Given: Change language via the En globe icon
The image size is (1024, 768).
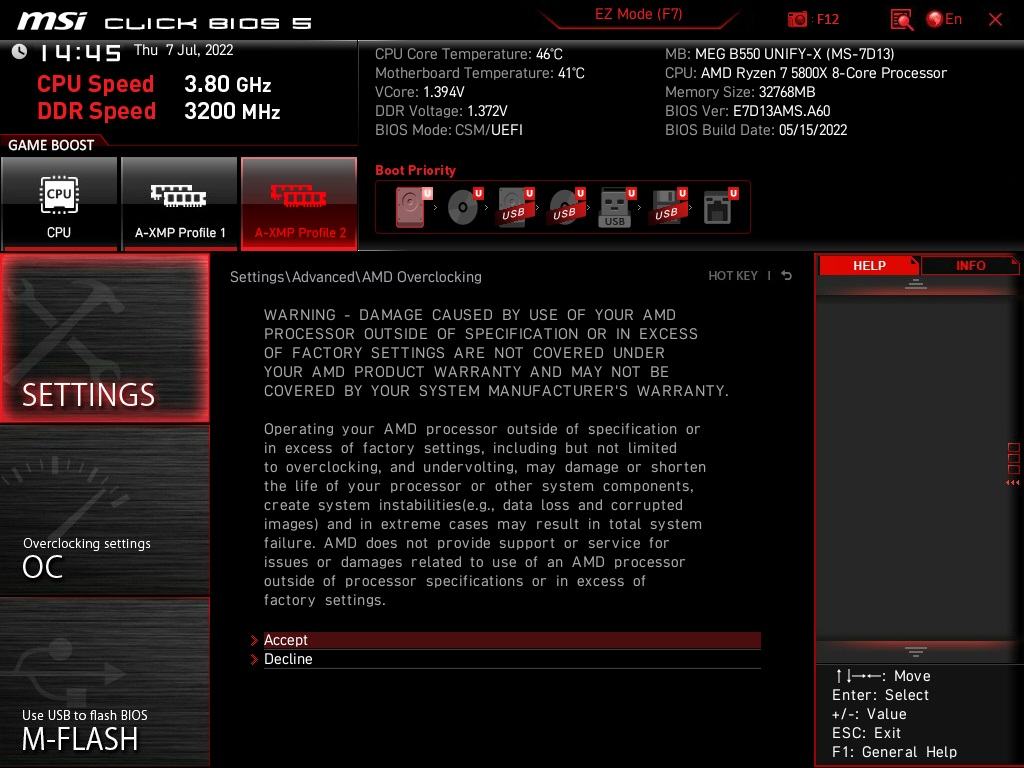Looking at the screenshot, I should (944, 19).
